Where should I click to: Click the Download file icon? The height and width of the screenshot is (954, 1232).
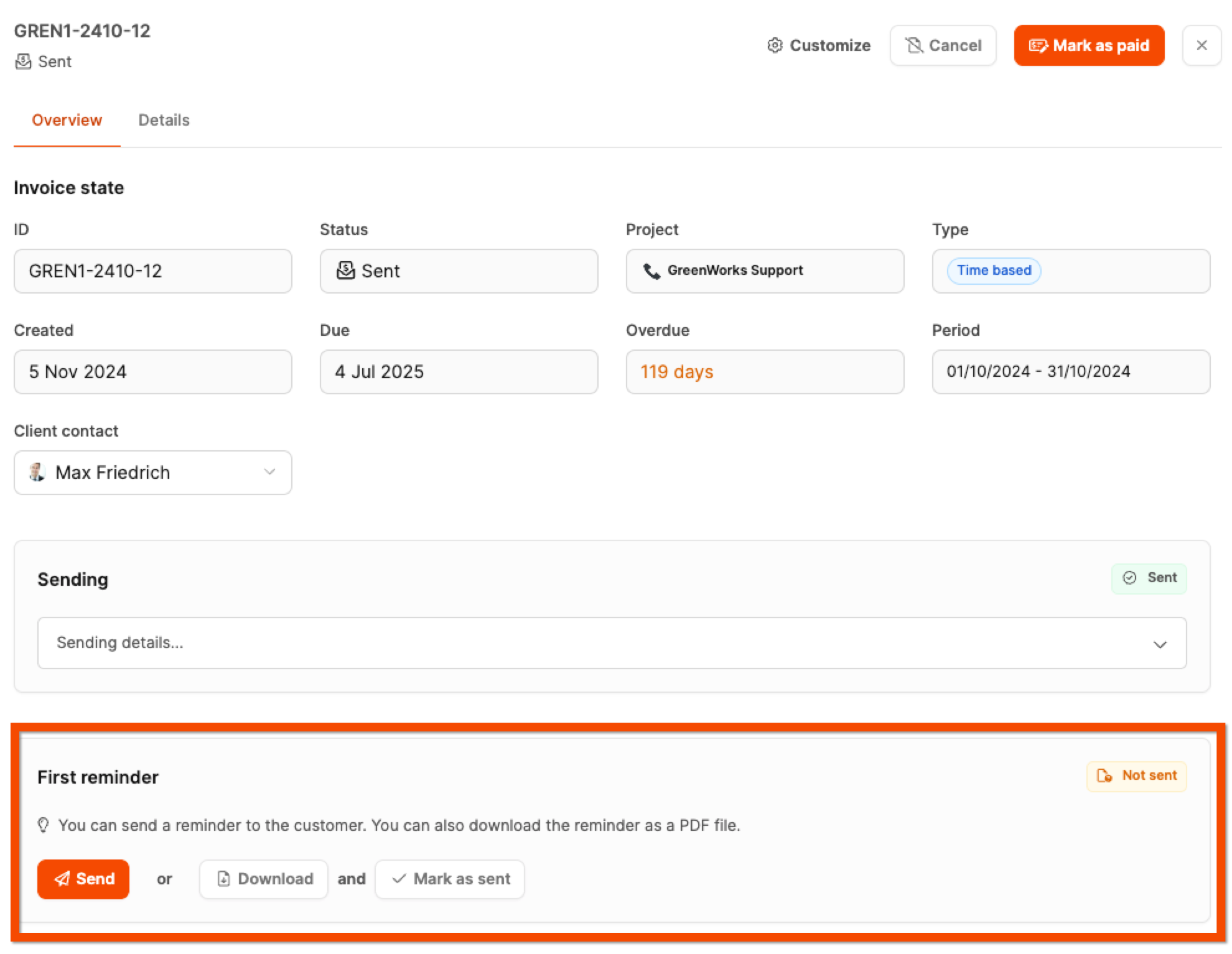point(223,878)
